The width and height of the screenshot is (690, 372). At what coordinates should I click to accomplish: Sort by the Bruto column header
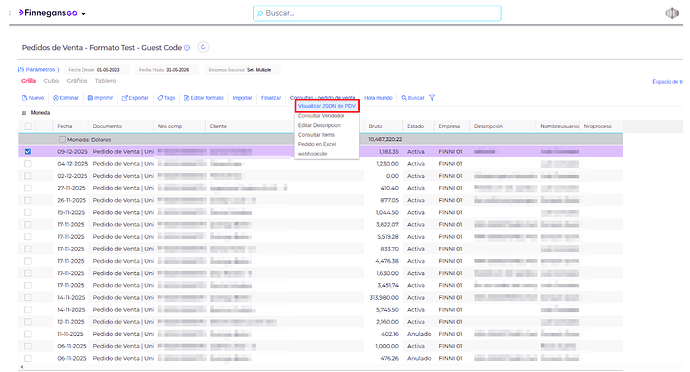point(375,126)
